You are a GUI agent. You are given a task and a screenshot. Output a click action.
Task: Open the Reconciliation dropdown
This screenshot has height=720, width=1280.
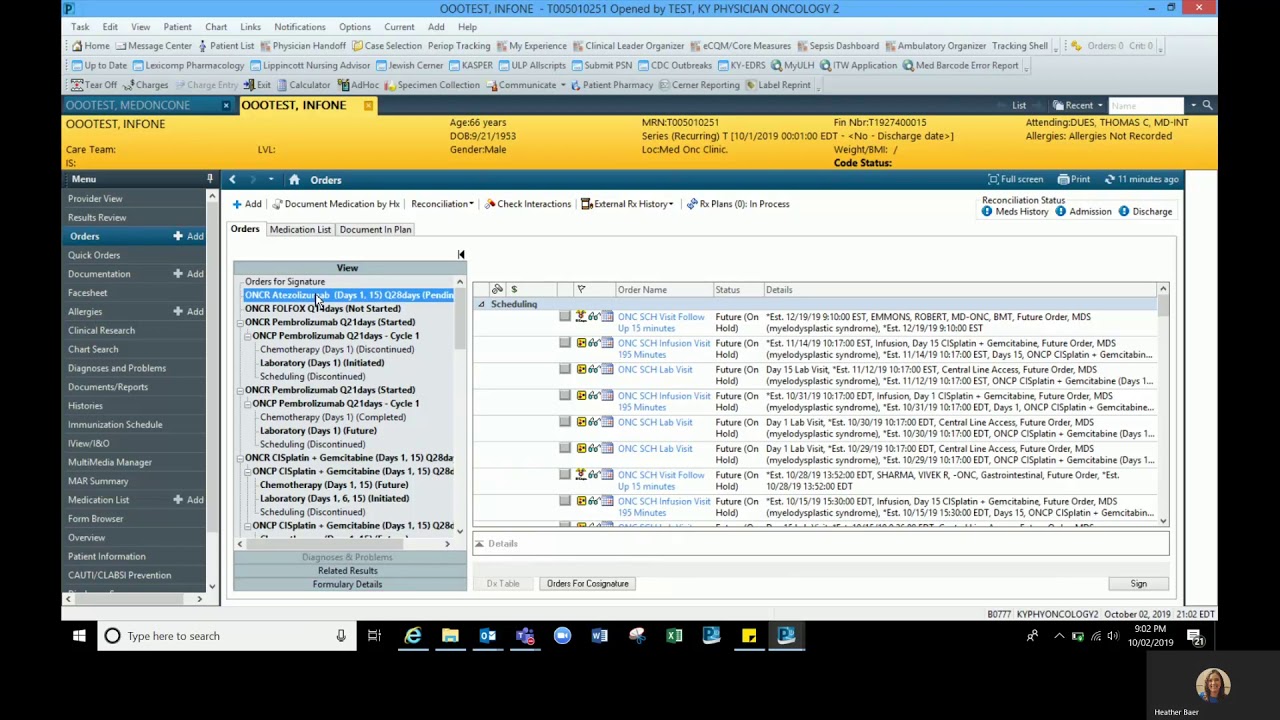point(442,204)
